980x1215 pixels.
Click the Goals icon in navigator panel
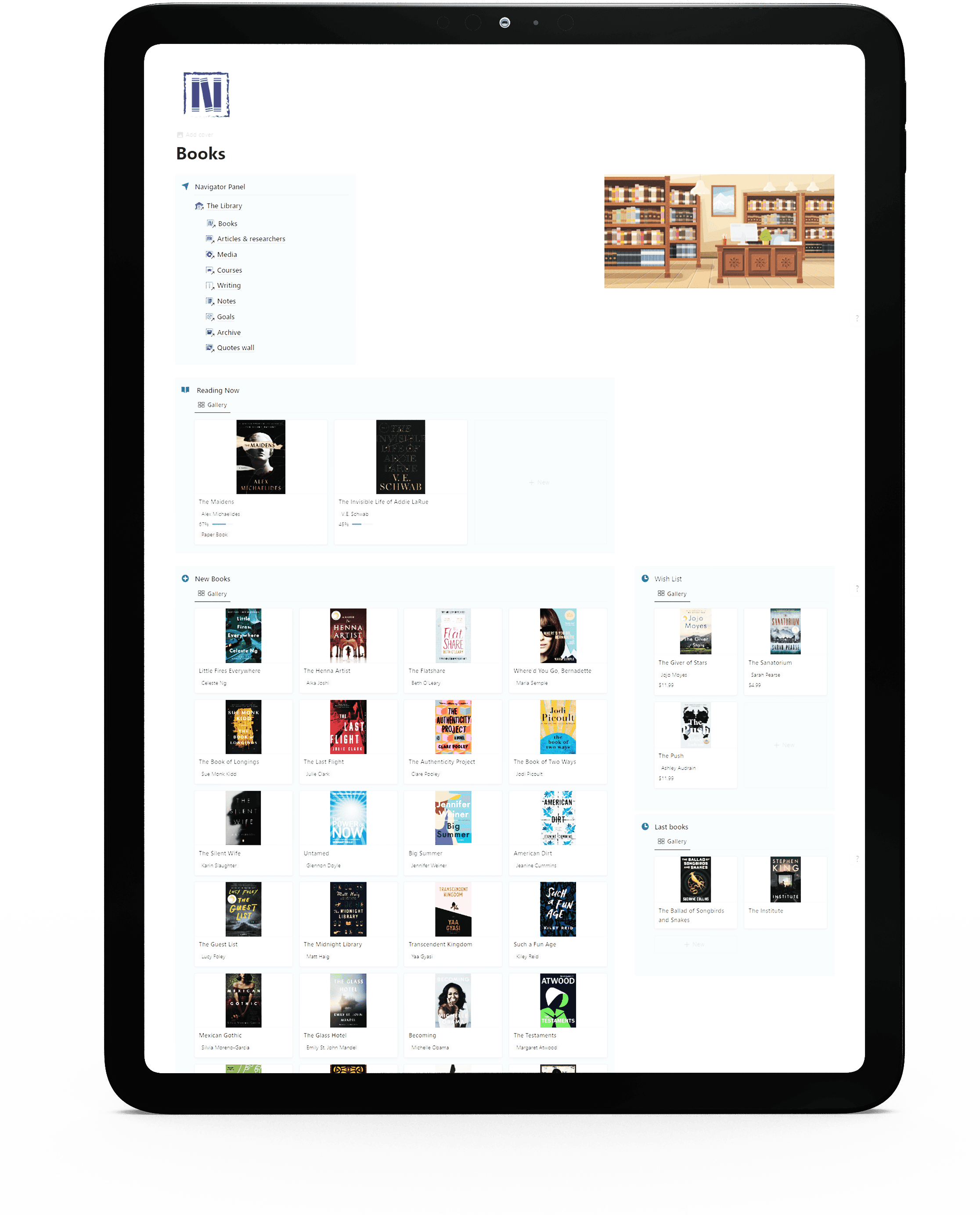coord(208,316)
